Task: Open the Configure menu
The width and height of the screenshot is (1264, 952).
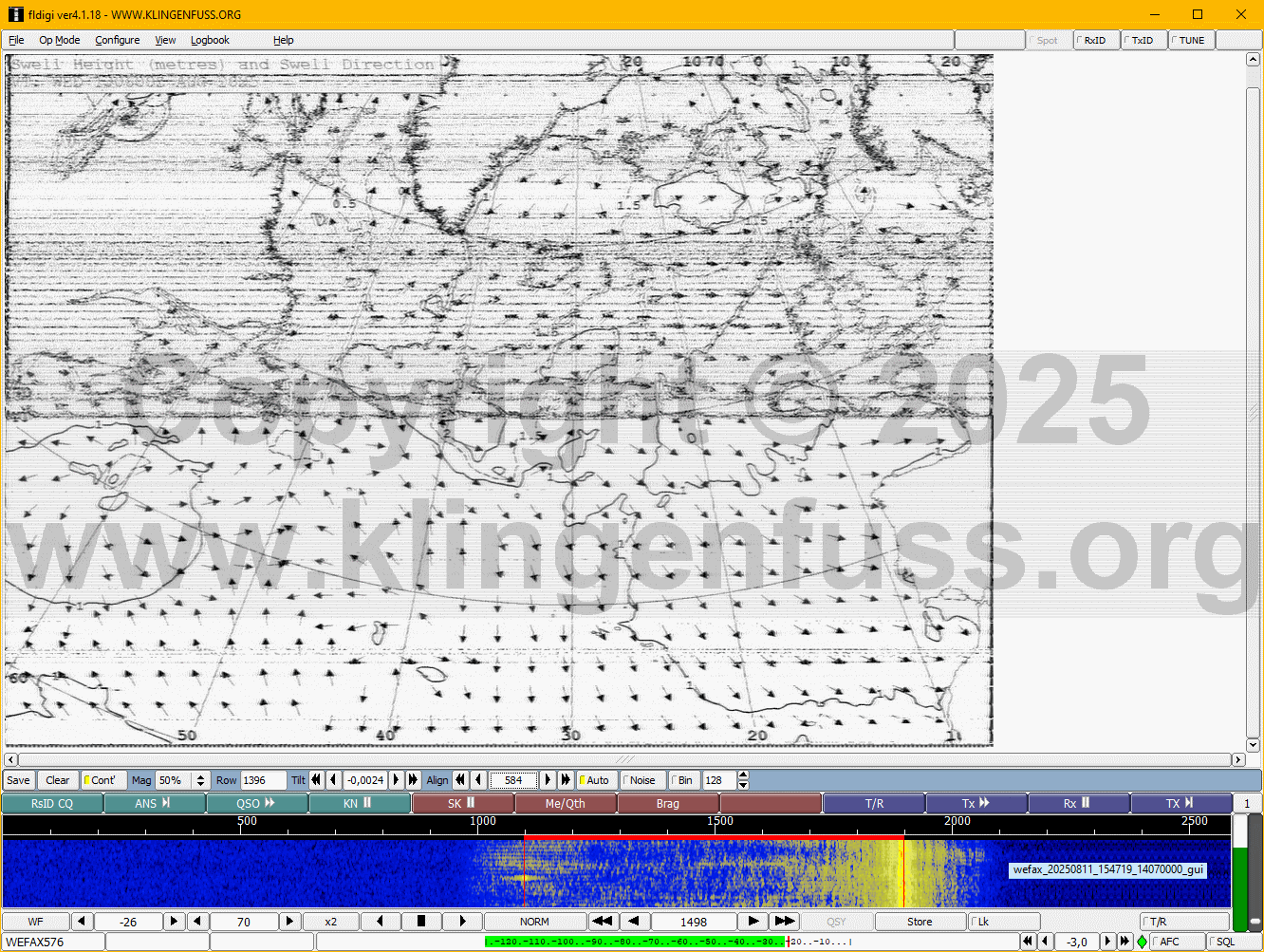Action: coord(117,40)
